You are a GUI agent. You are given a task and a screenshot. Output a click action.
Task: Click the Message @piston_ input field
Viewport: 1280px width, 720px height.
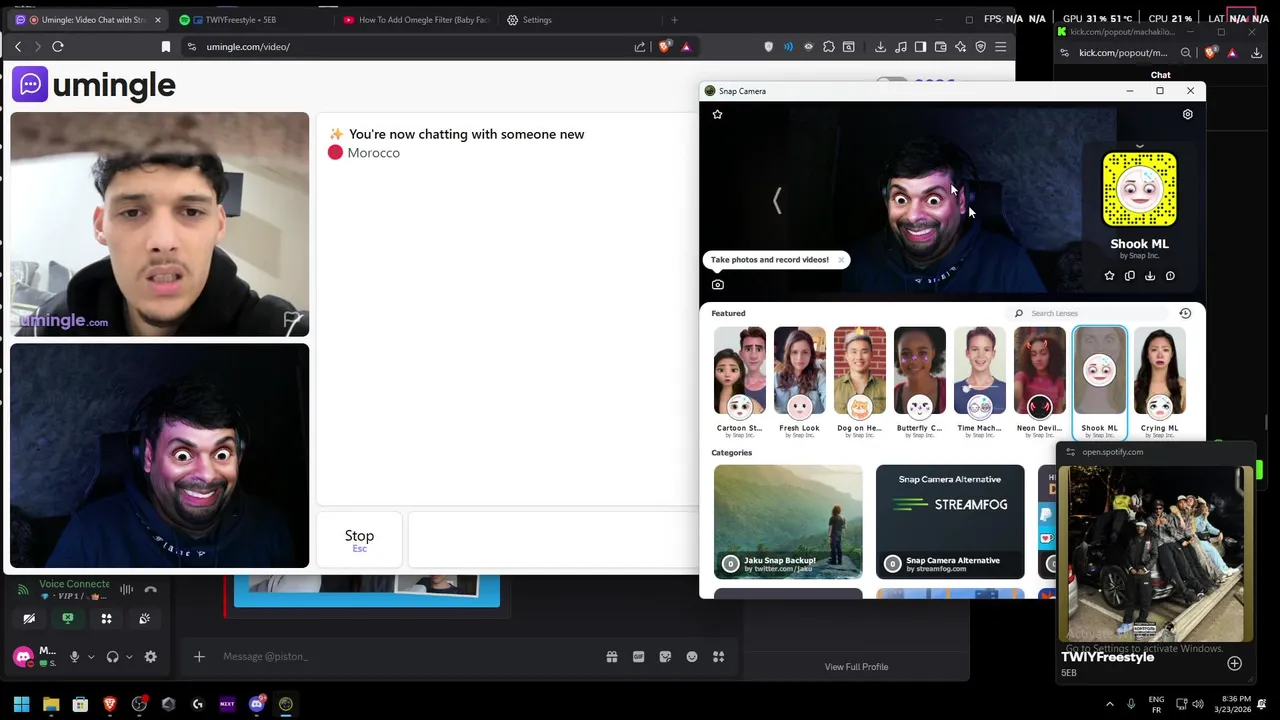[400, 657]
